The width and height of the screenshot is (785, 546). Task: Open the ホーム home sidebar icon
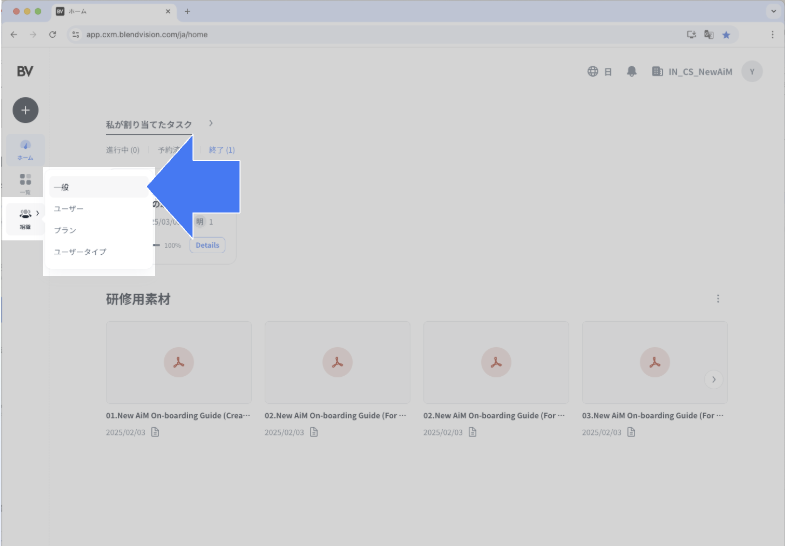(25, 150)
